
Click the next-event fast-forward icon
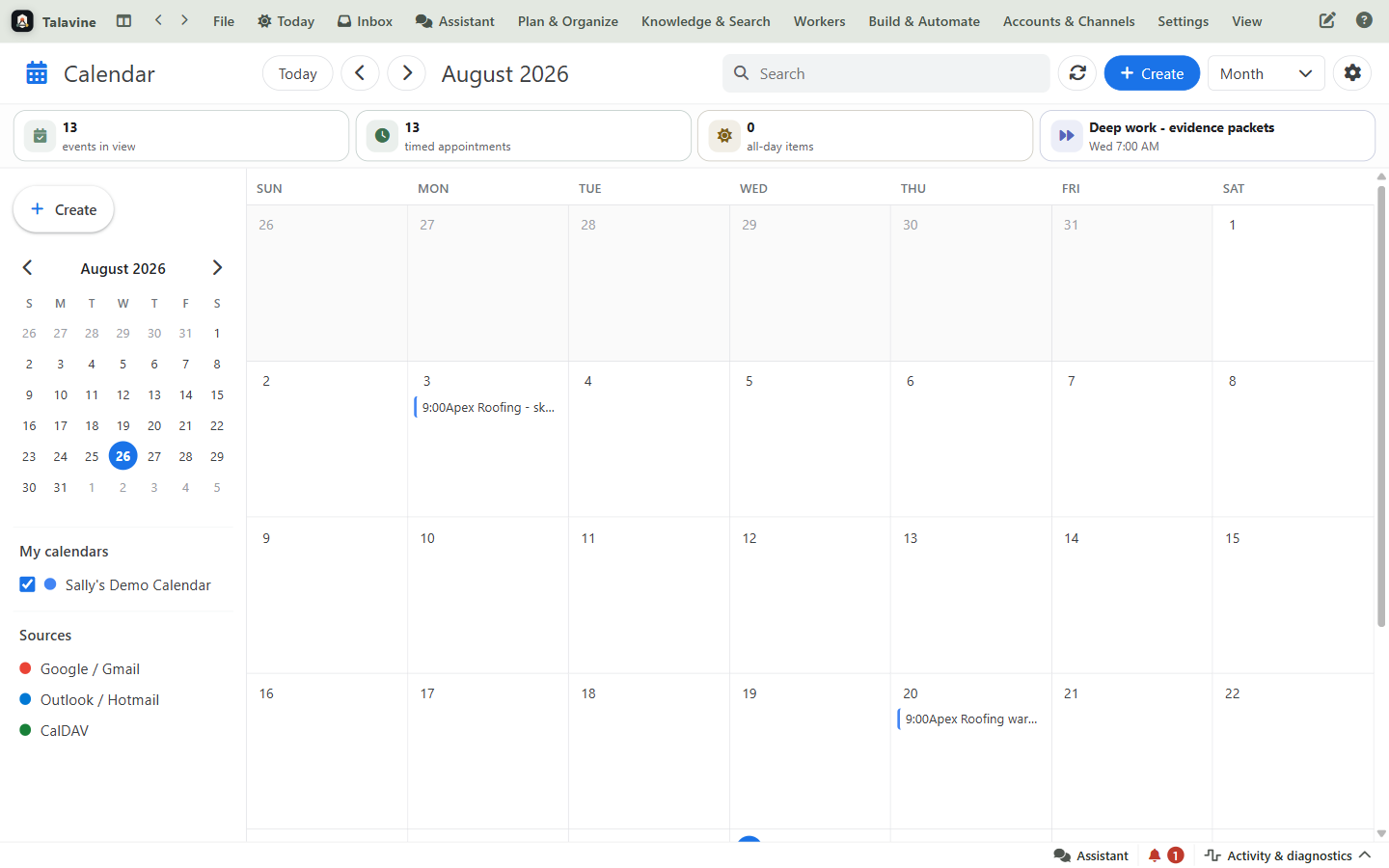[1066, 136]
